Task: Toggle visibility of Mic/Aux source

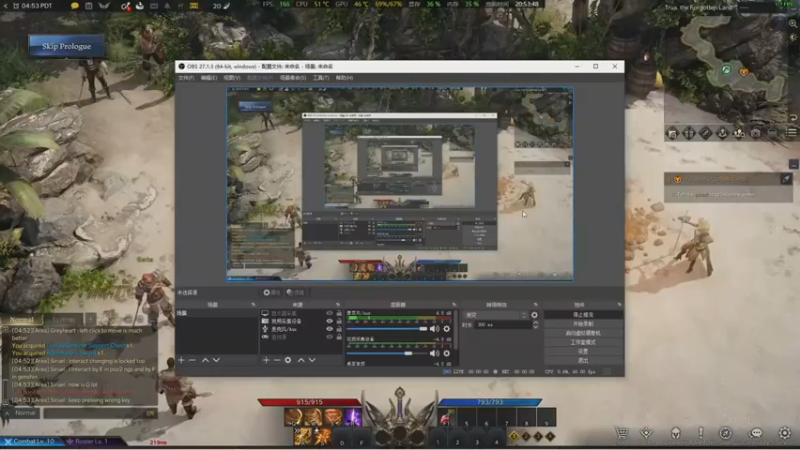Action: (x=330, y=330)
